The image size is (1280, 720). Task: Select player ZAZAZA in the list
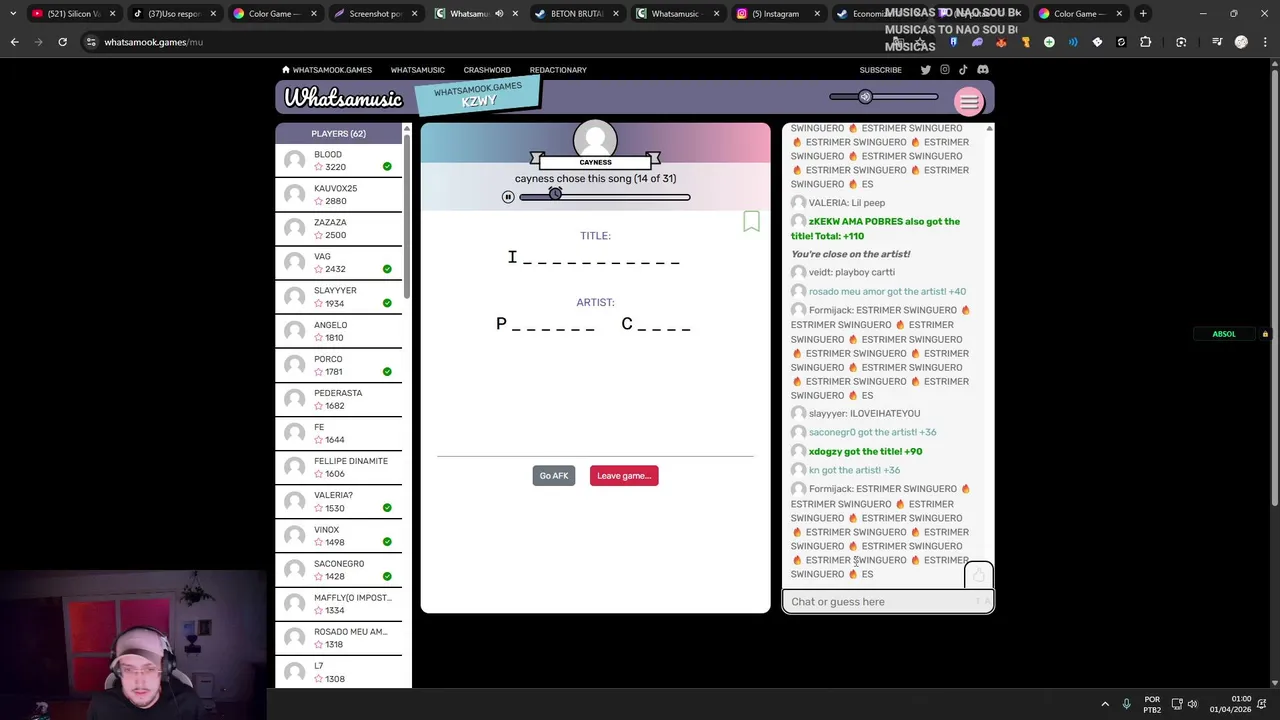339,228
